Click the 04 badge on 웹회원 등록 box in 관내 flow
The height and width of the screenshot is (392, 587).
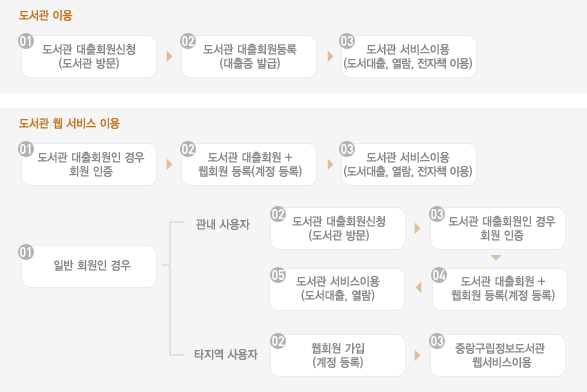[439, 275]
